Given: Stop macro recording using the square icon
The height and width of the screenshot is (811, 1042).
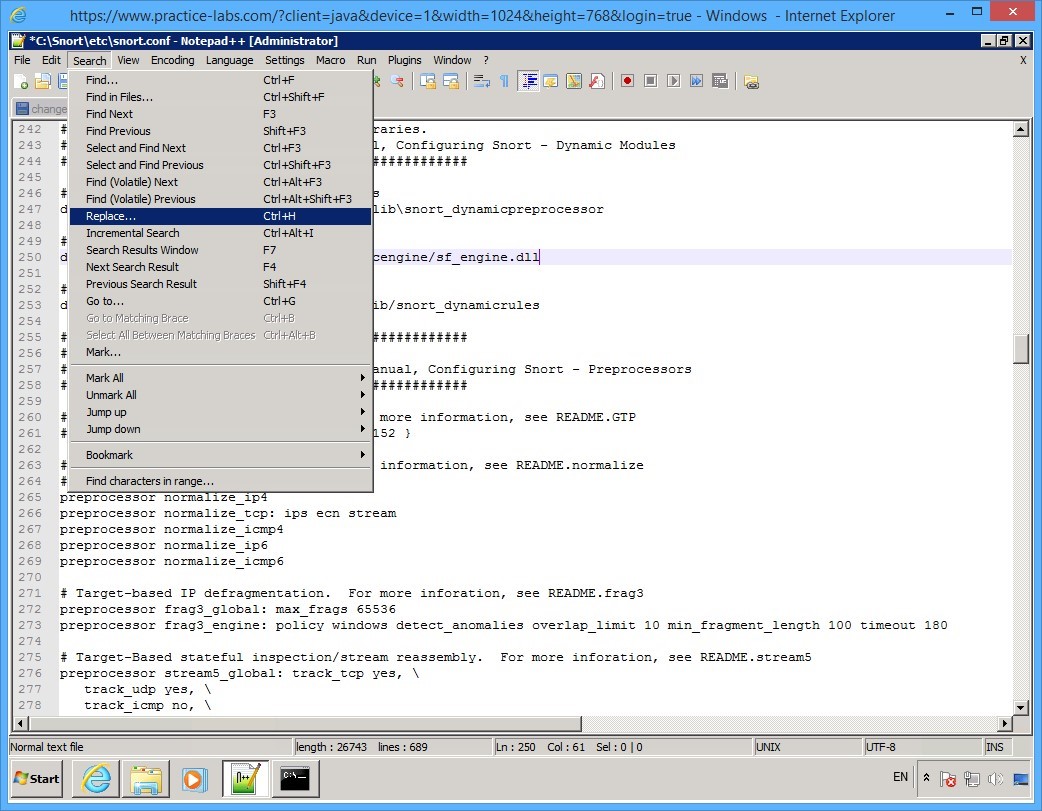Looking at the screenshot, I should 652,80.
